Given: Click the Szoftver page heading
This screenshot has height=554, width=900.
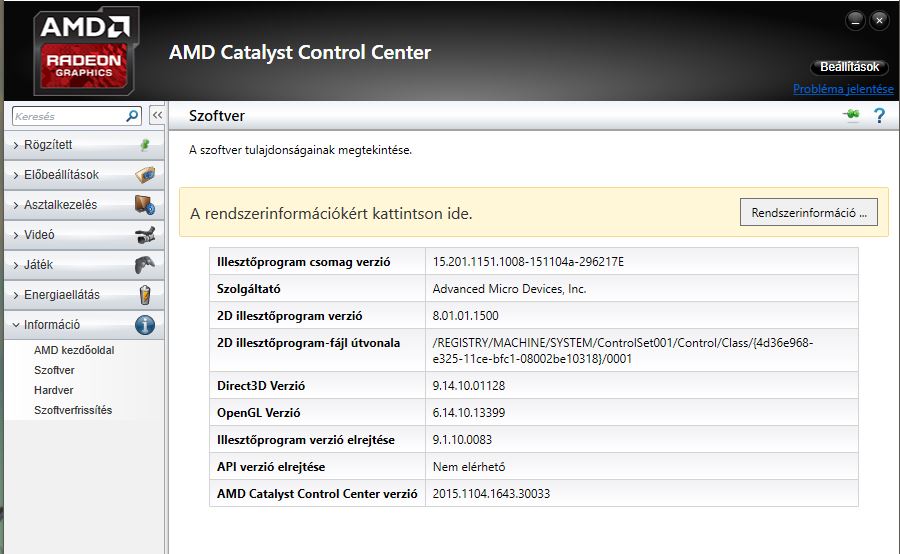Looking at the screenshot, I should coord(216,115).
